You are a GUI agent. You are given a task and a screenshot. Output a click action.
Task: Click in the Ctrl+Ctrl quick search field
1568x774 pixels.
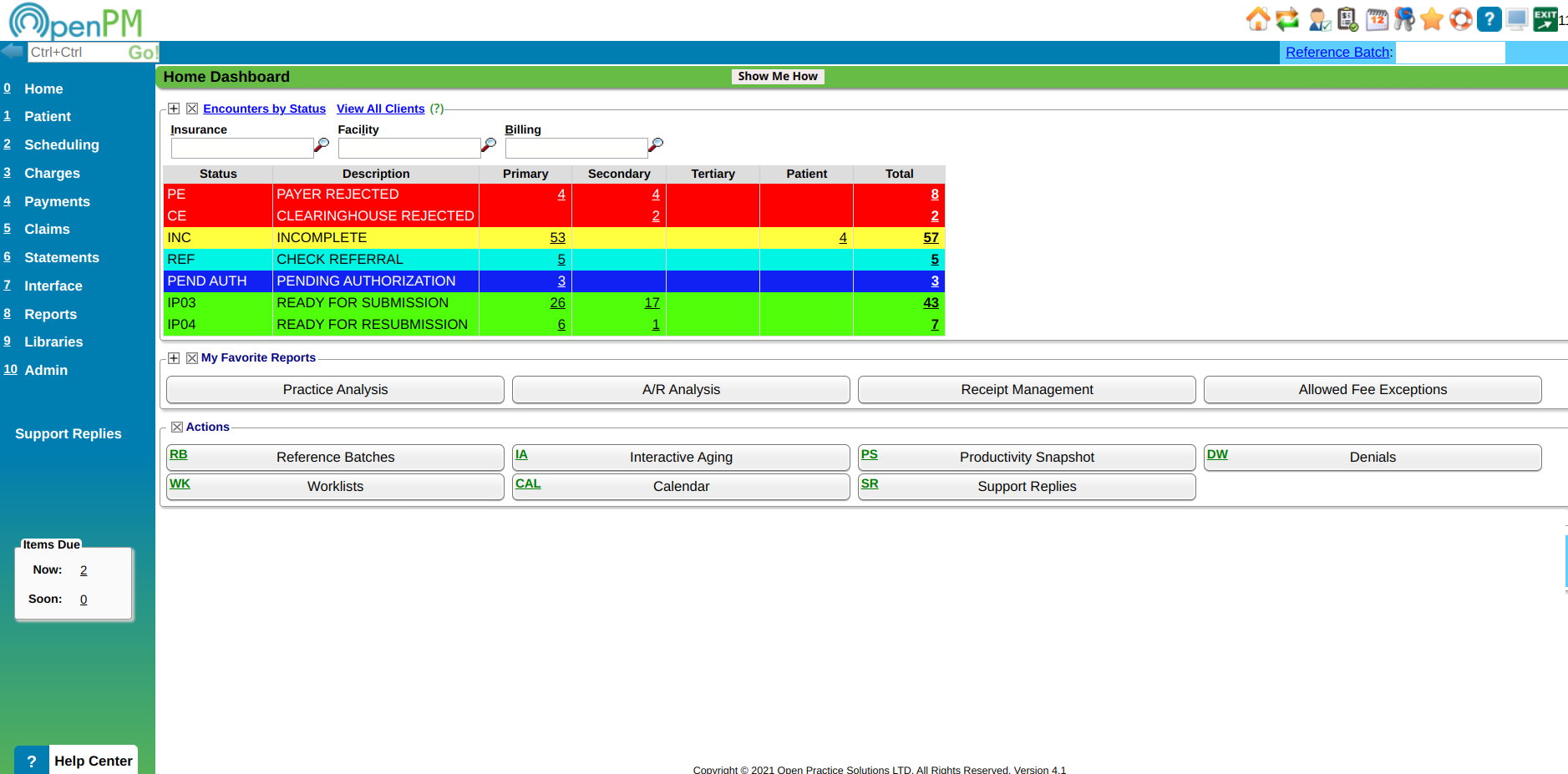[77, 52]
